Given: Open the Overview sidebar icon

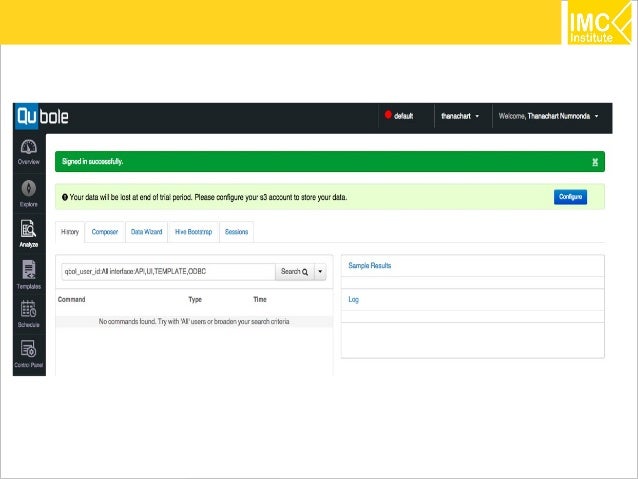Looking at the screenshot, I should click(x=28, y=152).
